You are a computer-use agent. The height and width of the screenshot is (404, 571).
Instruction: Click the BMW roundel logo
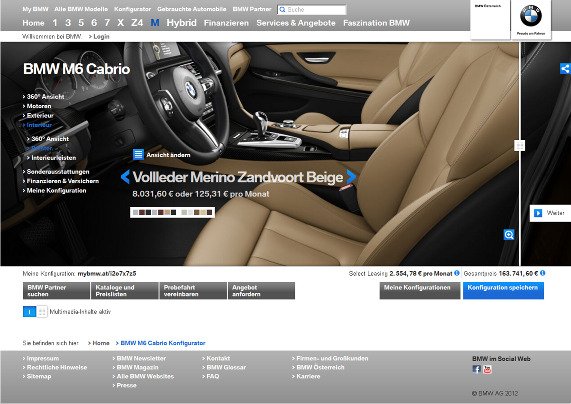pyautogui.click(x=531, y=15)
